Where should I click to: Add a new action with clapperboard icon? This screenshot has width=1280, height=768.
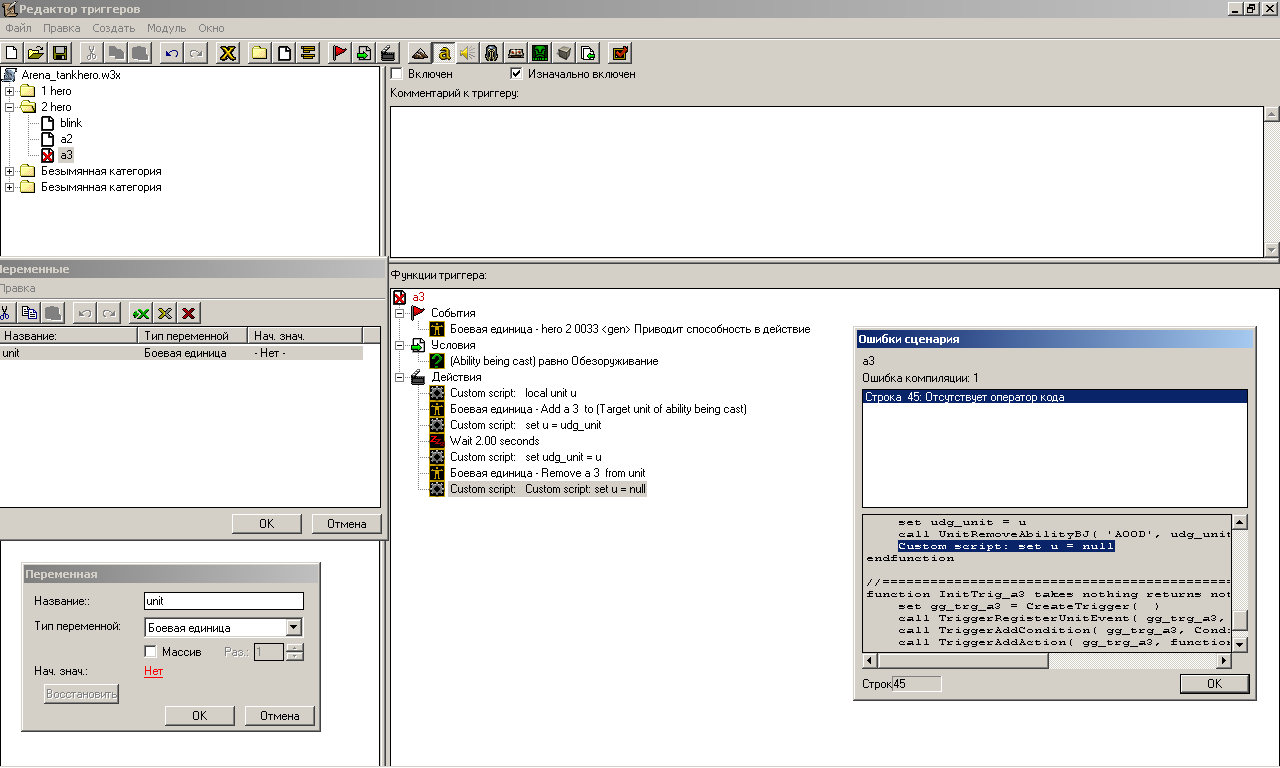tap(388, 53)
